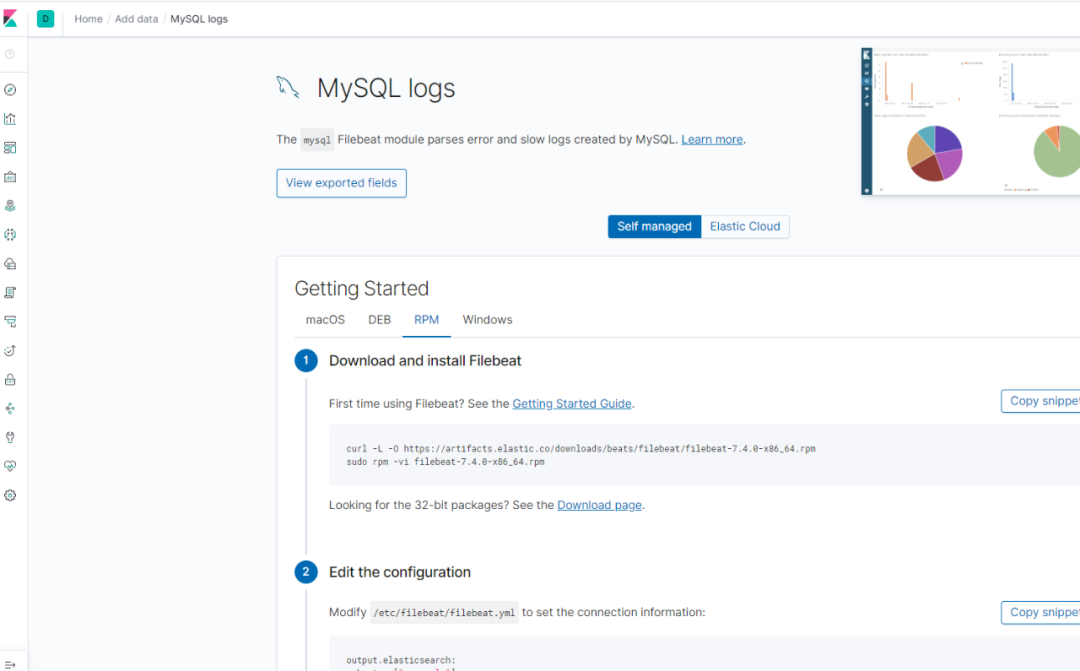The width and height of the screenshot is (1080, 671).
Task: Click the MySQL dolphin logo
Action: pos(288,87)
